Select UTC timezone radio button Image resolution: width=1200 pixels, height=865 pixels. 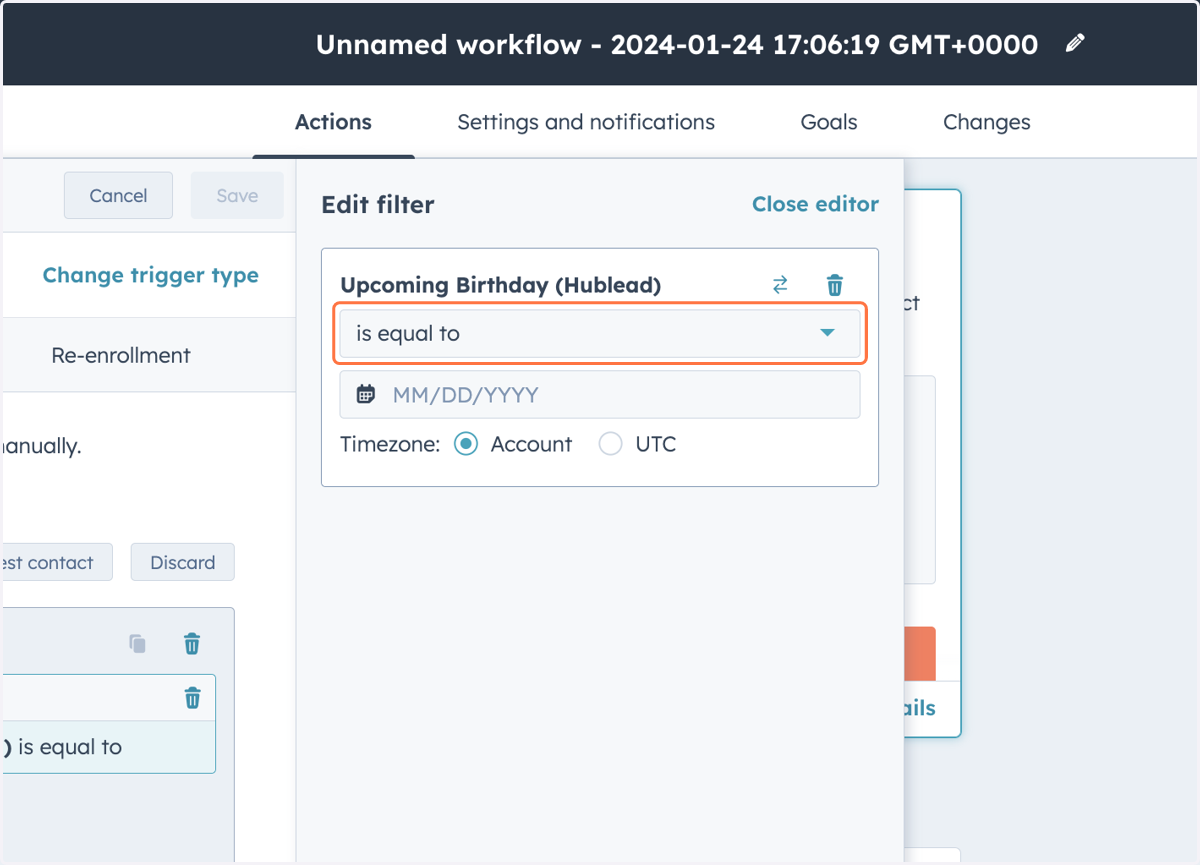coord(610,444)
